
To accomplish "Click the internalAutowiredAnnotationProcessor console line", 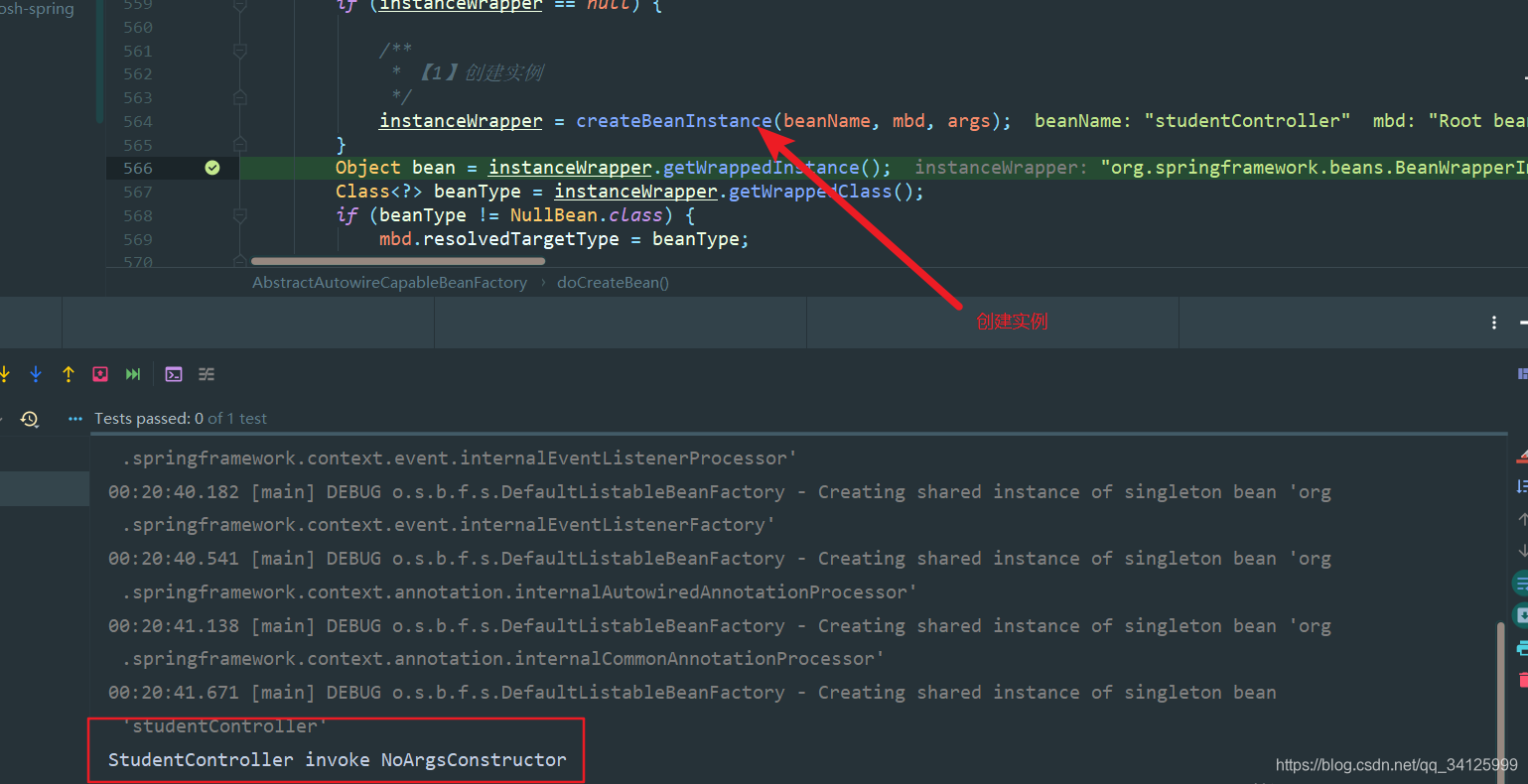I will pos(520,592).
